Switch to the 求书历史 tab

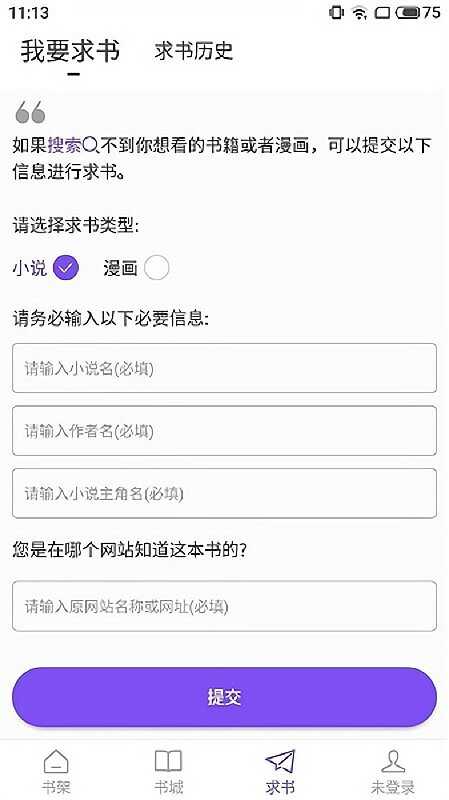pos(194,51)
